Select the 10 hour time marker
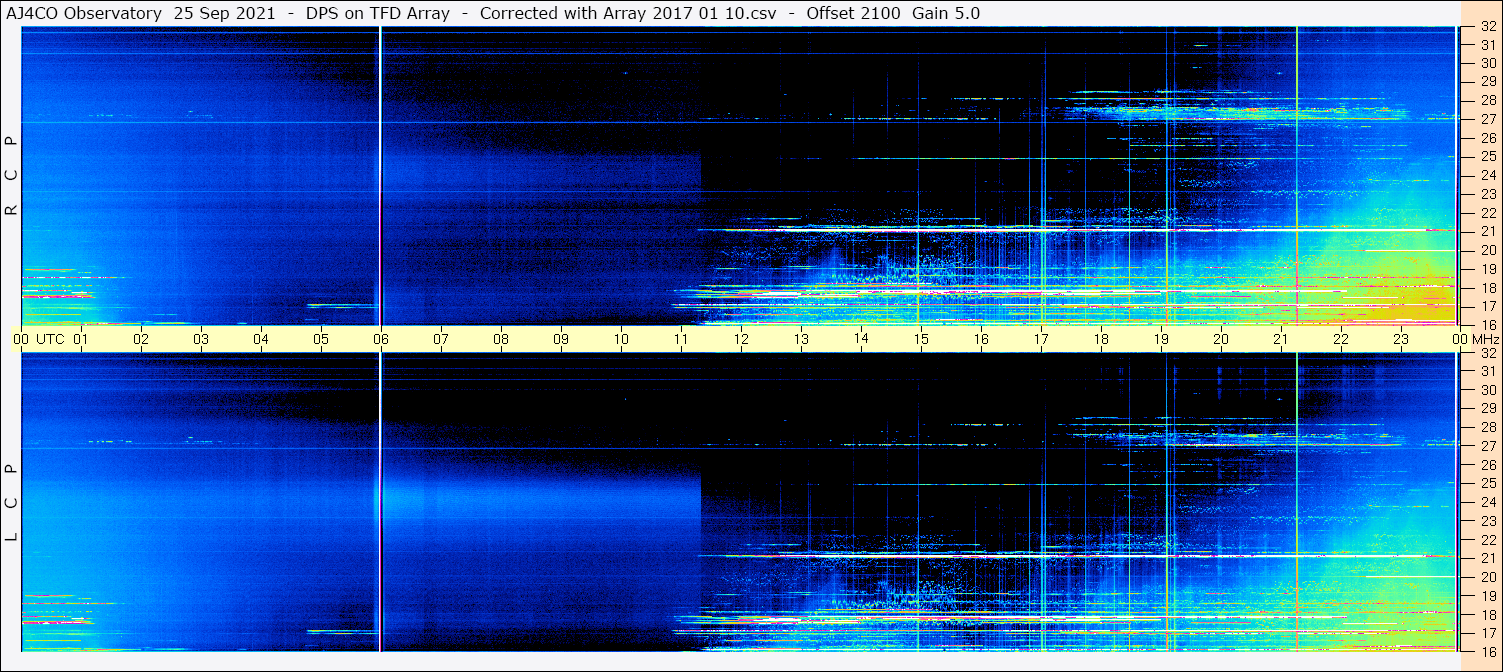This screenshot has width=1503, height=672. pyautogui.click(x=621, y=339)
